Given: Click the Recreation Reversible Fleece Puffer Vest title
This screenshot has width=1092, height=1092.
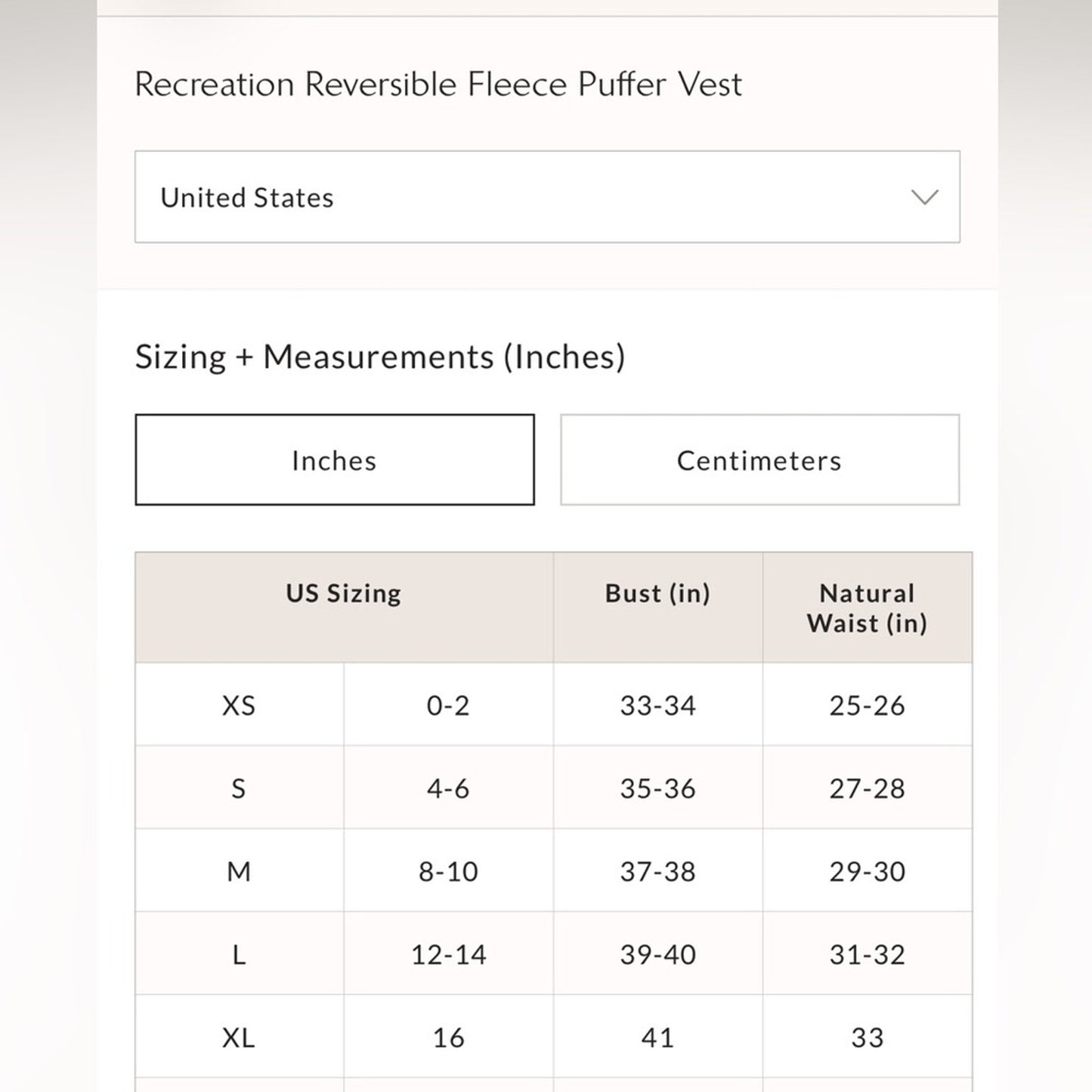Looking at the screenshot, I should pyautogui.click(x=438, y=84).
